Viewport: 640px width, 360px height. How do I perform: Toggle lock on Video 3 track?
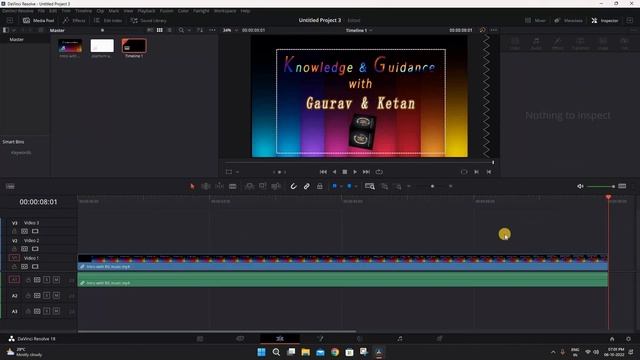[14, 231]
